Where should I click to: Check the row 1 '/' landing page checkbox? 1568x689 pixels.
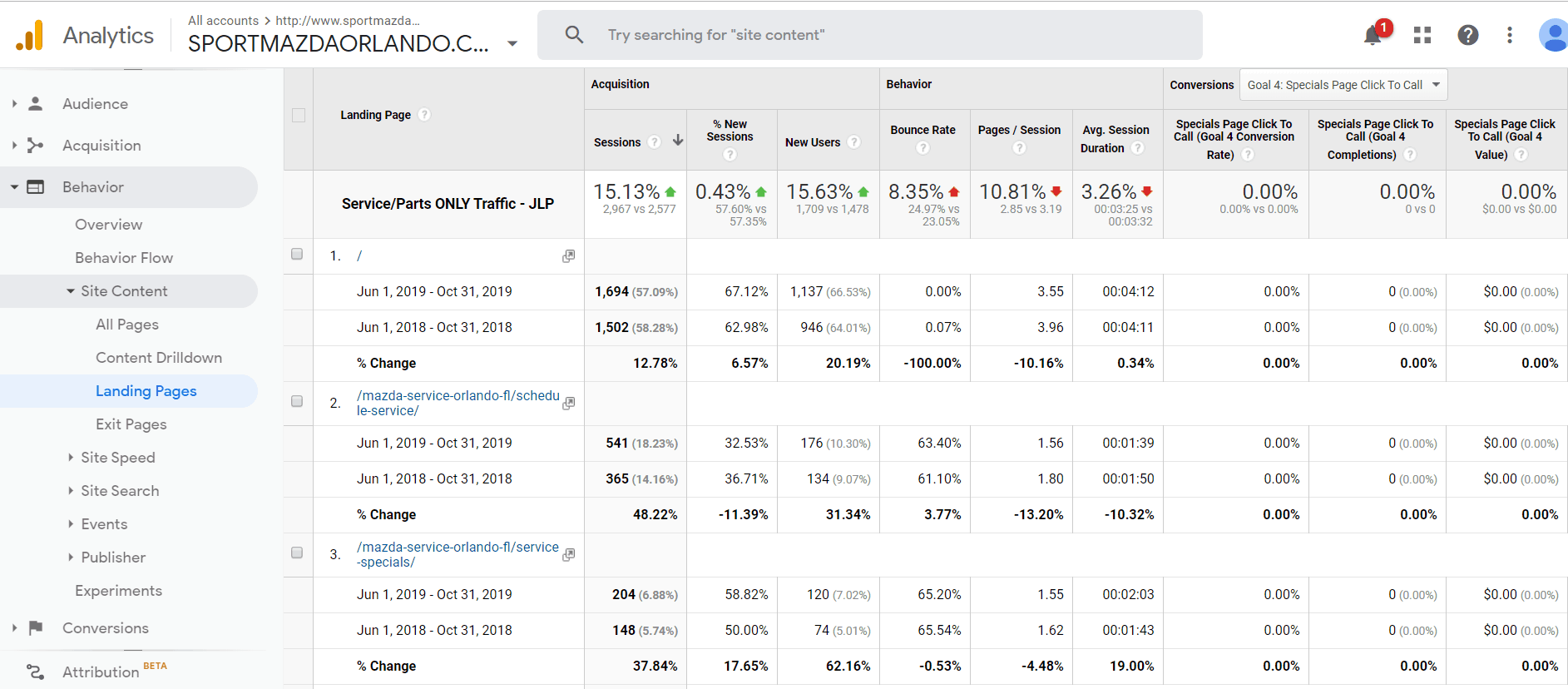click(x=297, y=254)
